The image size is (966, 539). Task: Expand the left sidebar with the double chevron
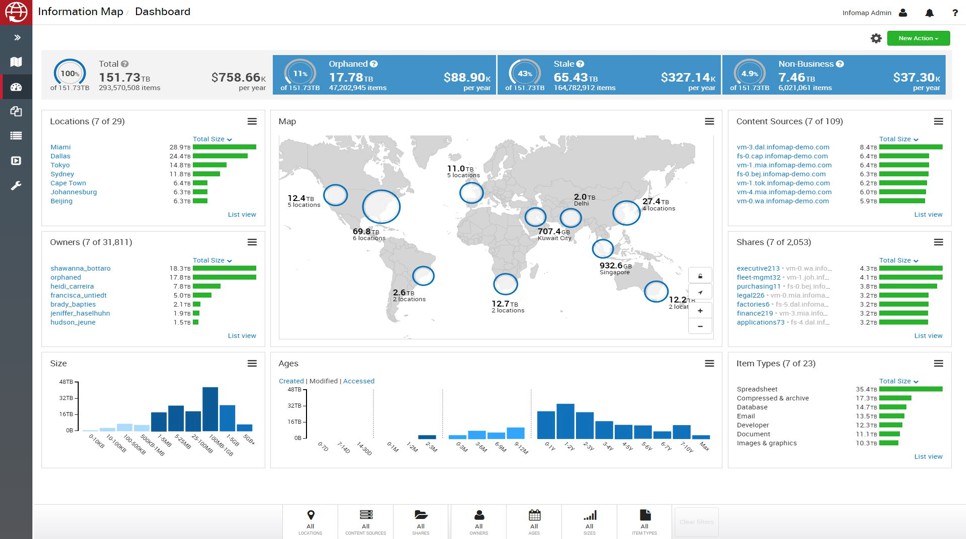click(16, 37)
